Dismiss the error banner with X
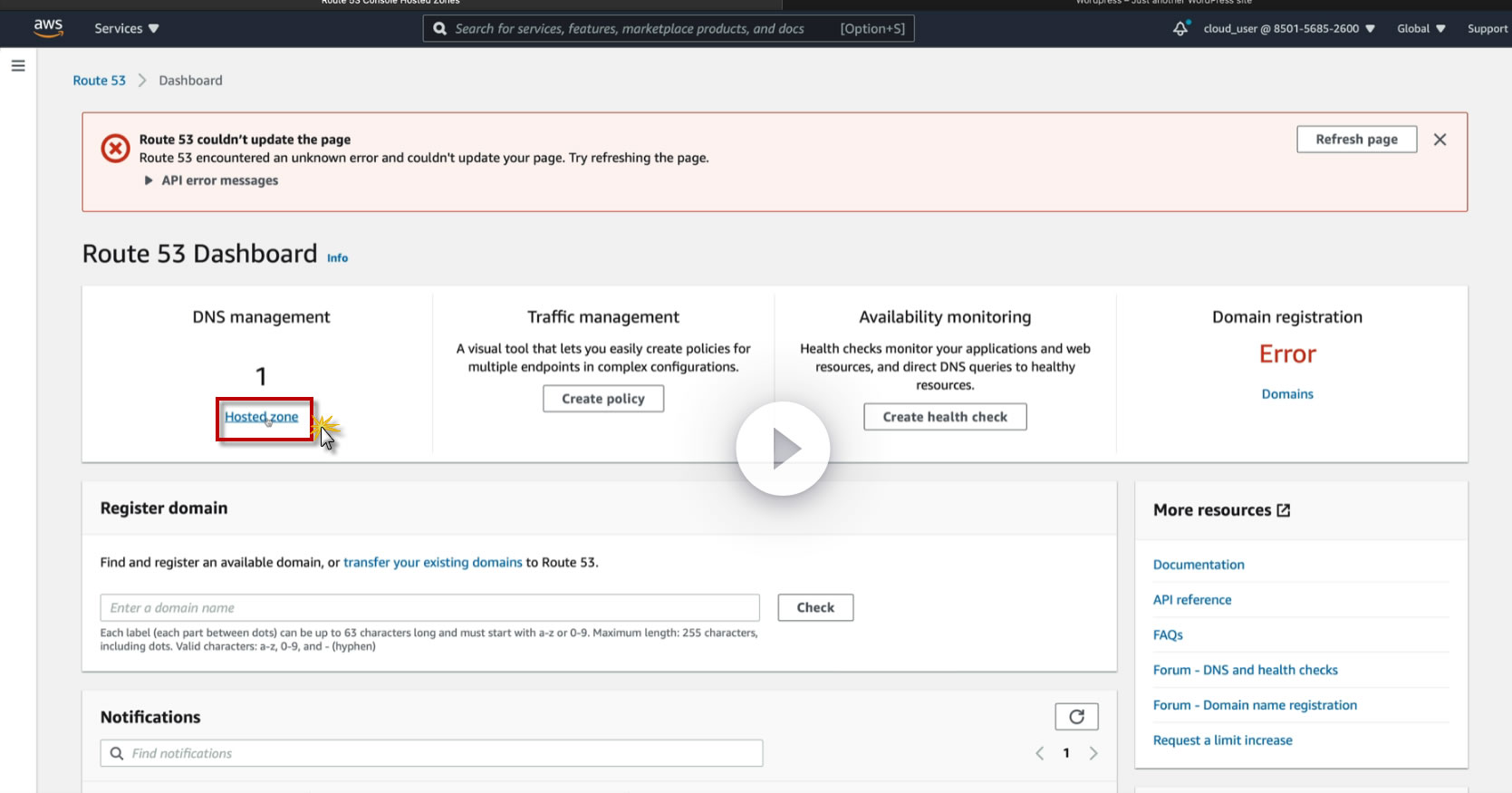This screenshot has width=1512, height=793. coord(1440,140)
